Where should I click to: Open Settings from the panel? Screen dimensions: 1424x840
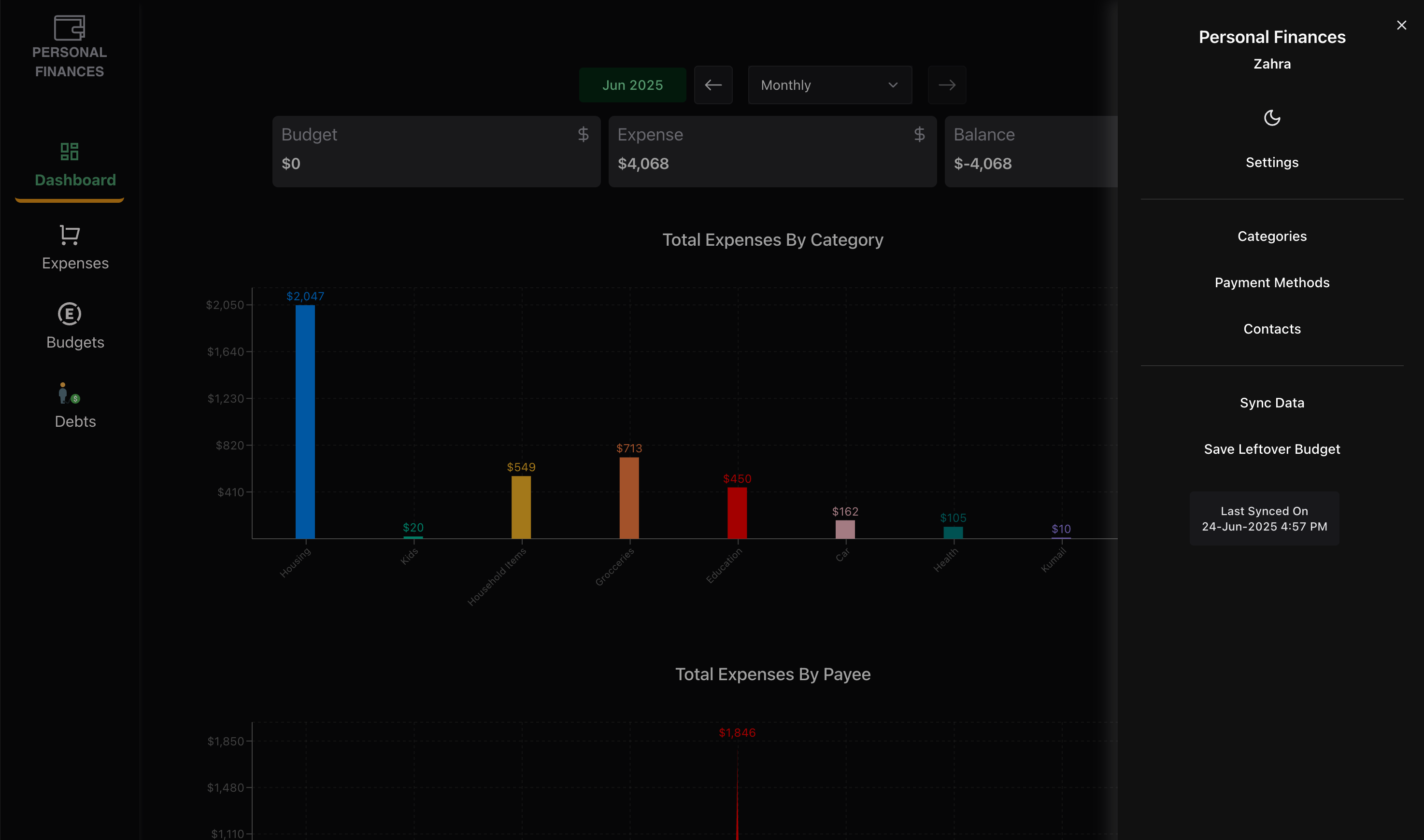1272,163
